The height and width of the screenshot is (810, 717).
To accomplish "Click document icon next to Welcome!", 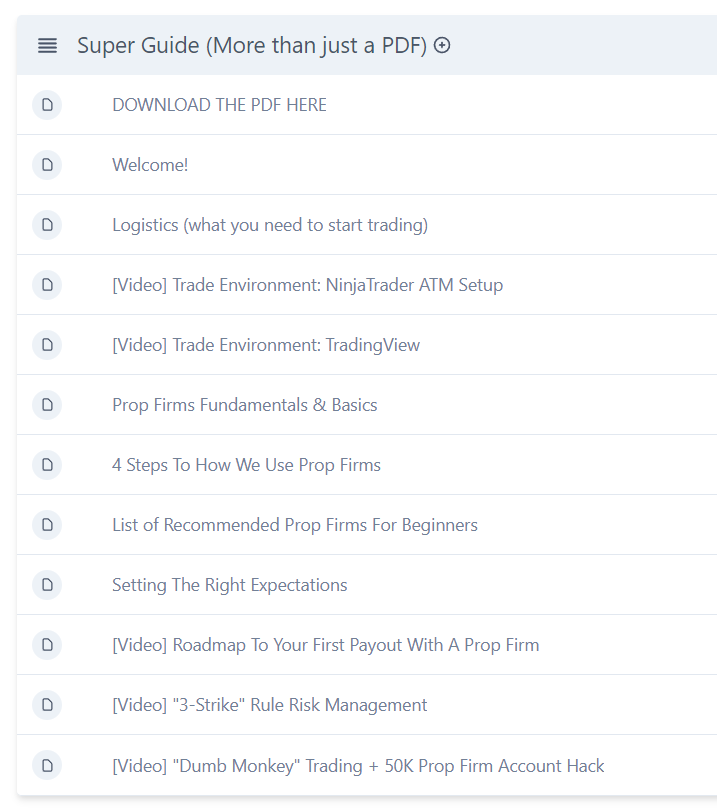I will [47, 165].
